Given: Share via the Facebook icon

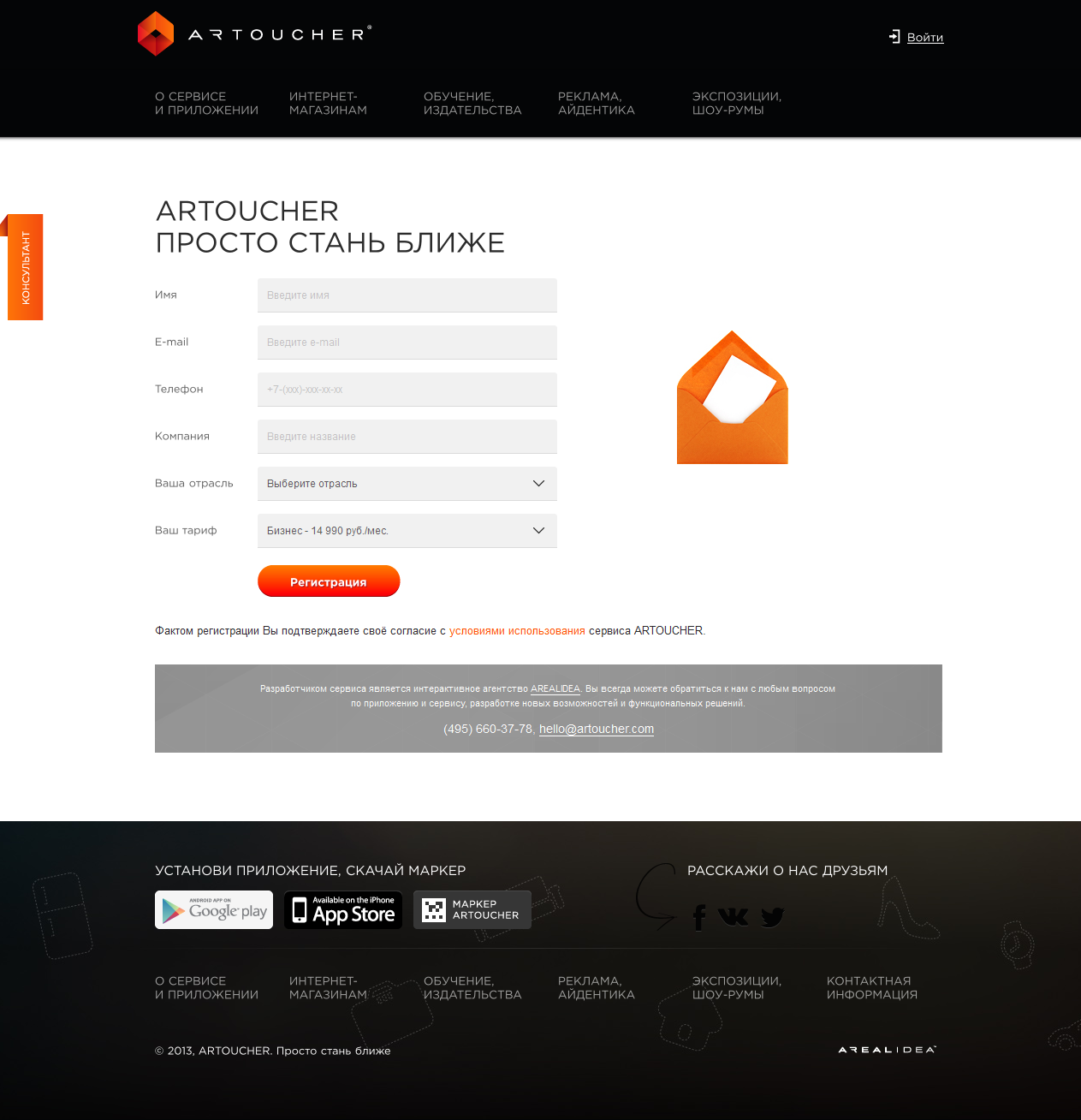Looking at the screenshot, I should point(699,917).
